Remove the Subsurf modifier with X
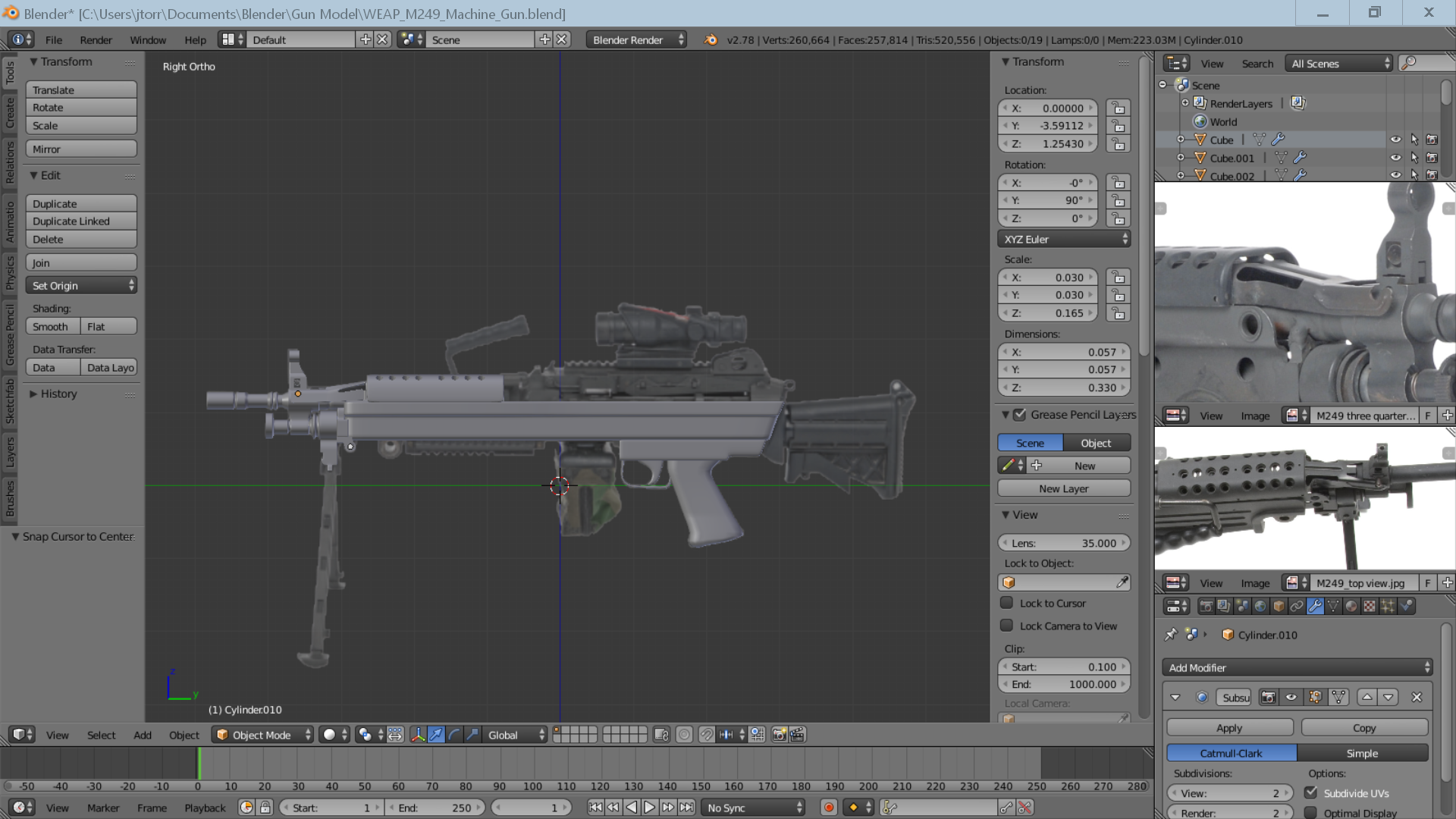 point(1417,698)
